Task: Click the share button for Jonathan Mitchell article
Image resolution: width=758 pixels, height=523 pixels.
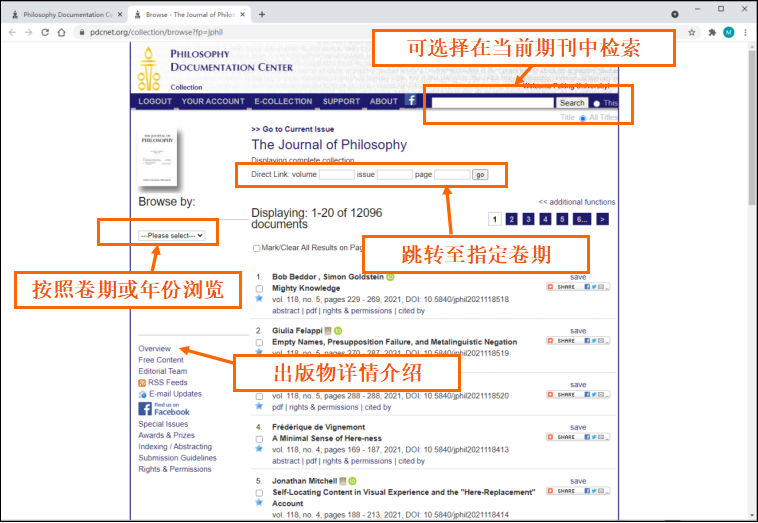Action: [x=578, y=491]
